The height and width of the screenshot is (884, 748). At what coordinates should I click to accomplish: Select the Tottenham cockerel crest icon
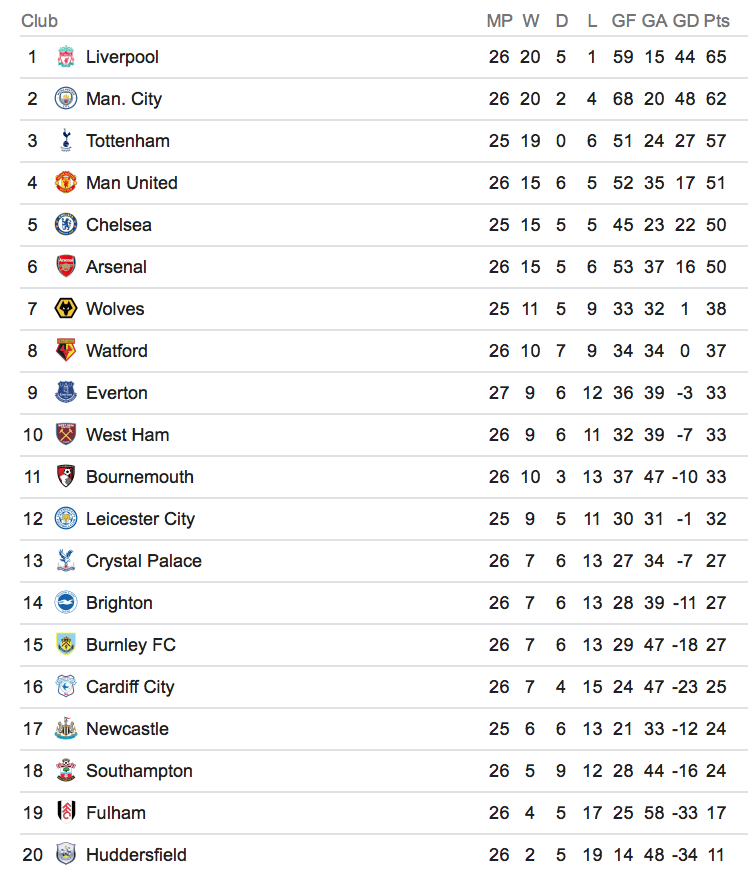pos(66,141)
